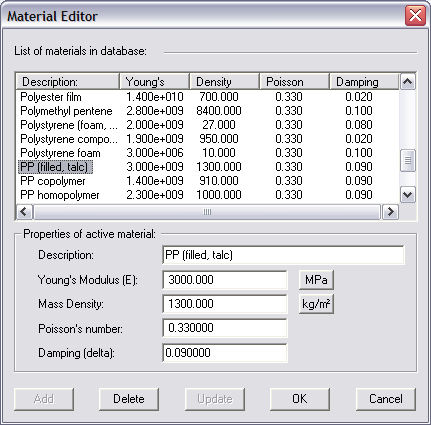Confirm with the OK button
Image resolution: width=431 pixels, height=425 pixels.
click(300, 399)
